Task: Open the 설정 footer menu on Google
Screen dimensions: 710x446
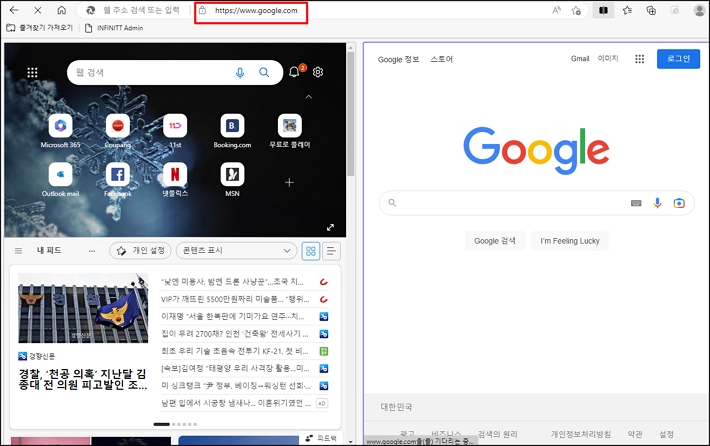Action: pos(666,434)
